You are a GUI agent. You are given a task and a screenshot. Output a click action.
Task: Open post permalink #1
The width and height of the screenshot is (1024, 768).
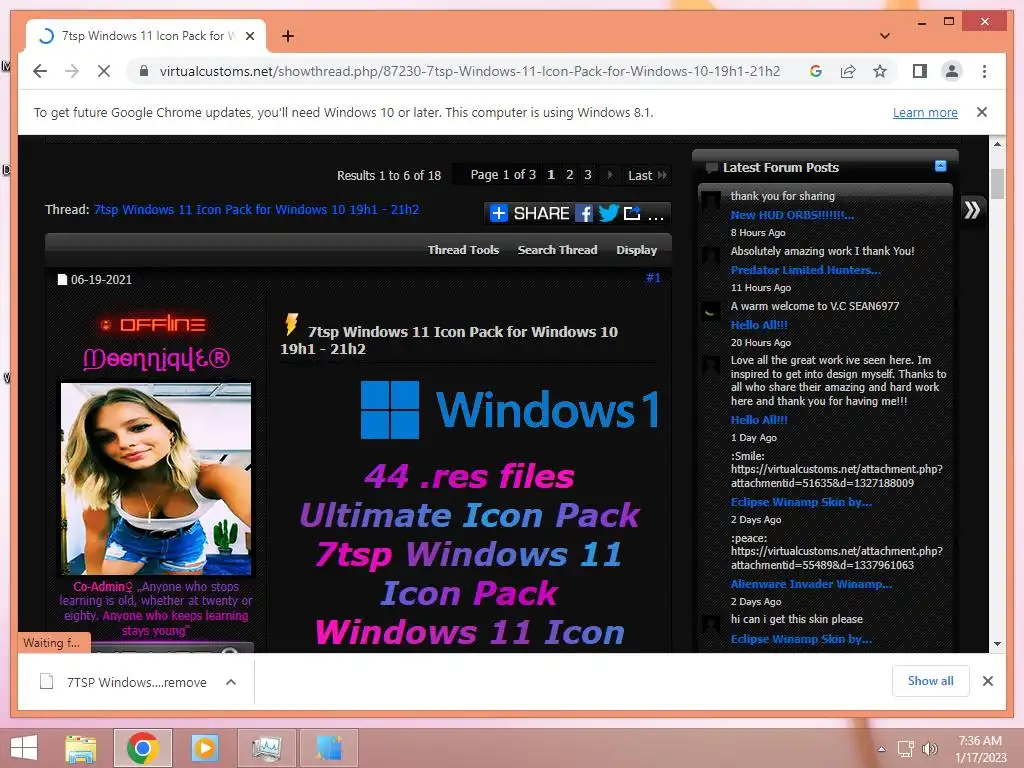point(653,278)
